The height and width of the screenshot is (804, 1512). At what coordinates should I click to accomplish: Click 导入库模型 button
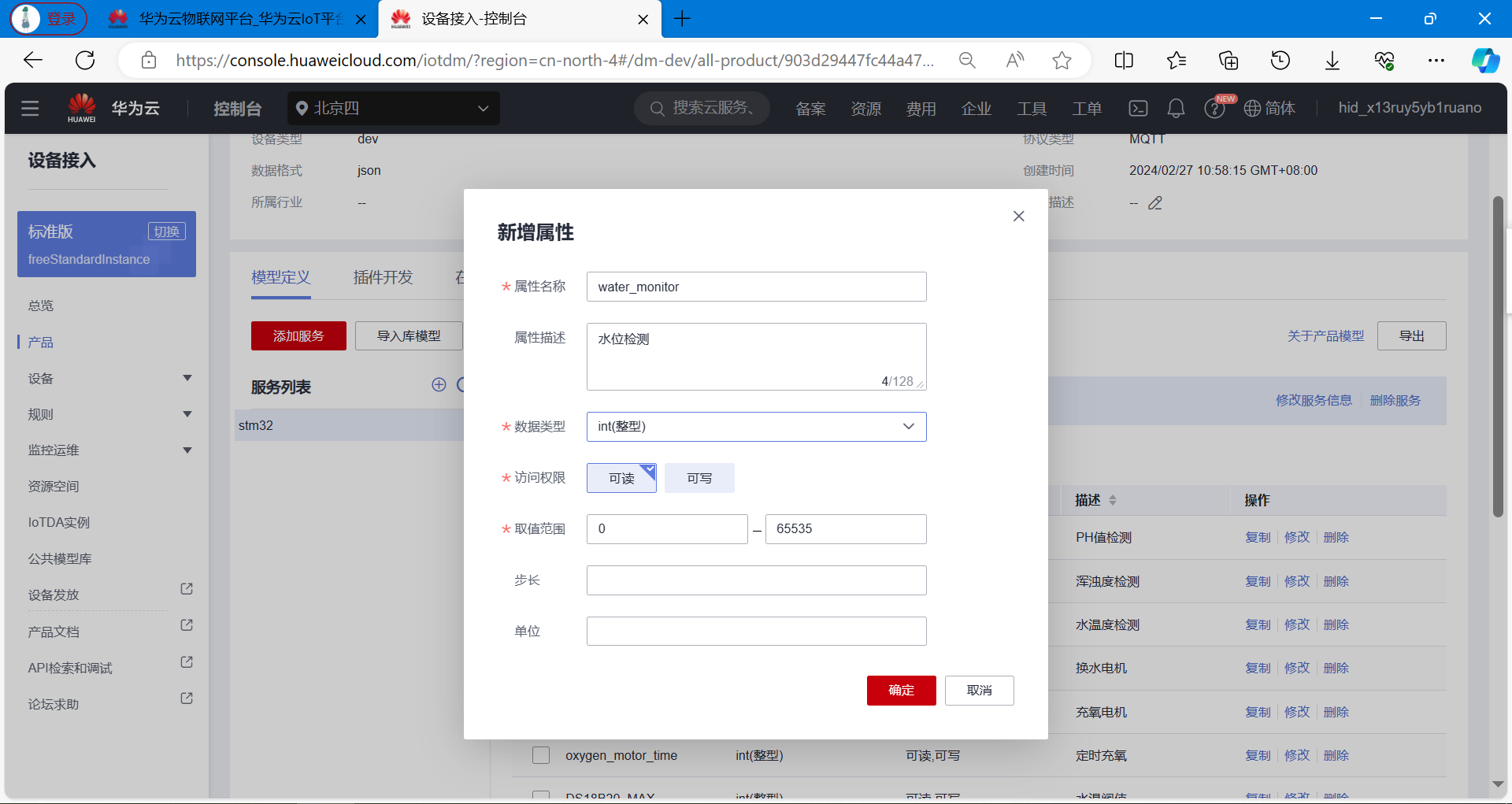point(409,336)
